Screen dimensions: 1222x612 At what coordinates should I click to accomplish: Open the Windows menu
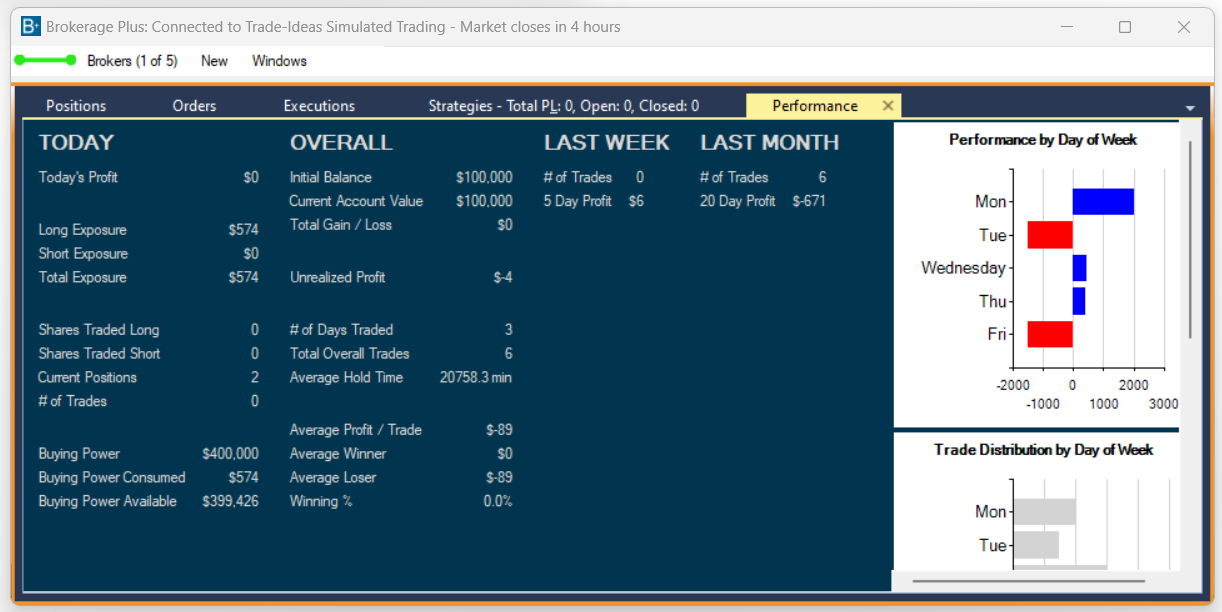279,61
